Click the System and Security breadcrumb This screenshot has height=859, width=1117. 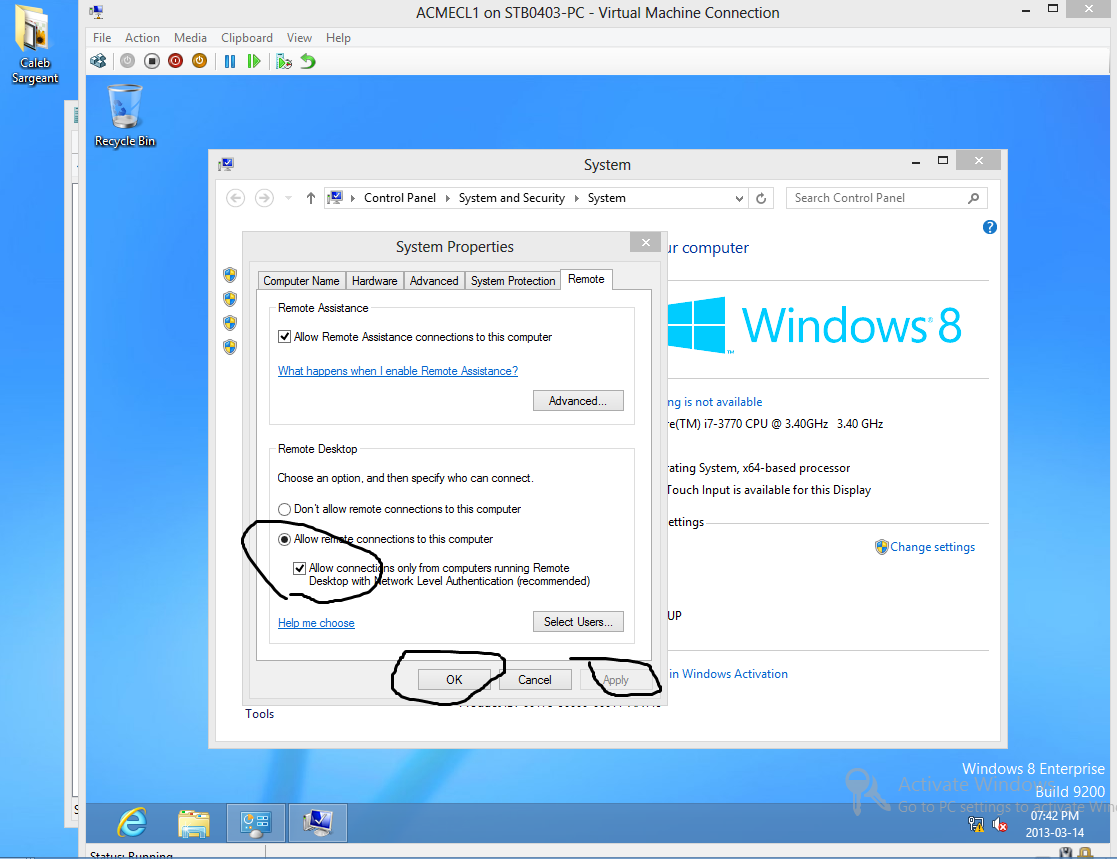click(x=511, y=198)
